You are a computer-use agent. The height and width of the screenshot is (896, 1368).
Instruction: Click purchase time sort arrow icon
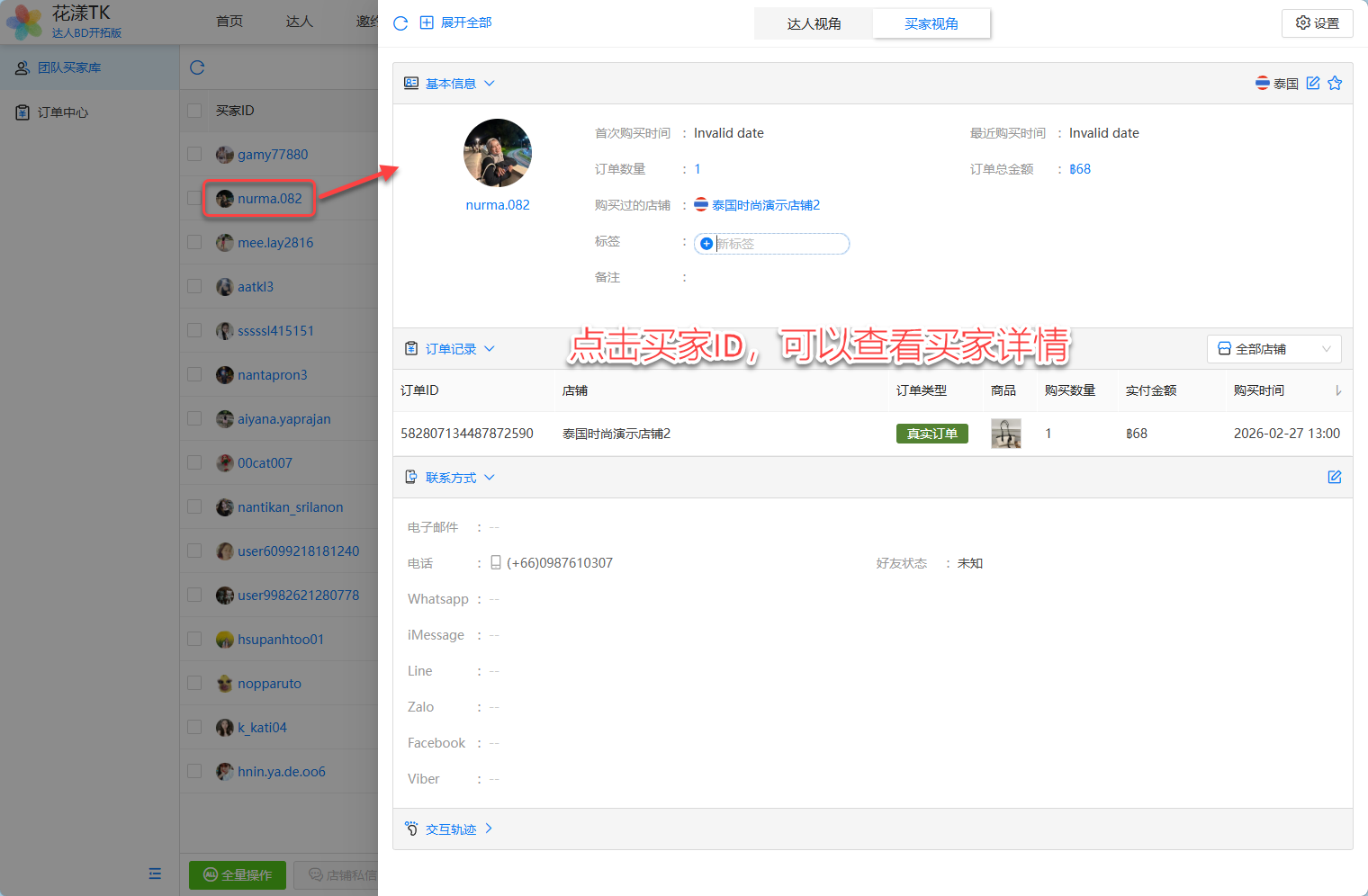(1338, 390)
